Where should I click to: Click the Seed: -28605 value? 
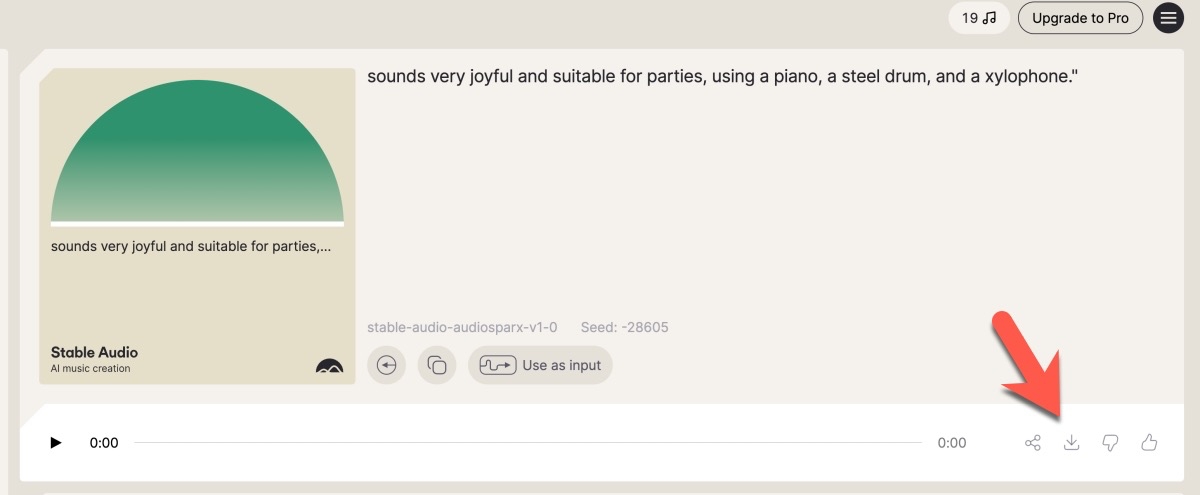624,327
